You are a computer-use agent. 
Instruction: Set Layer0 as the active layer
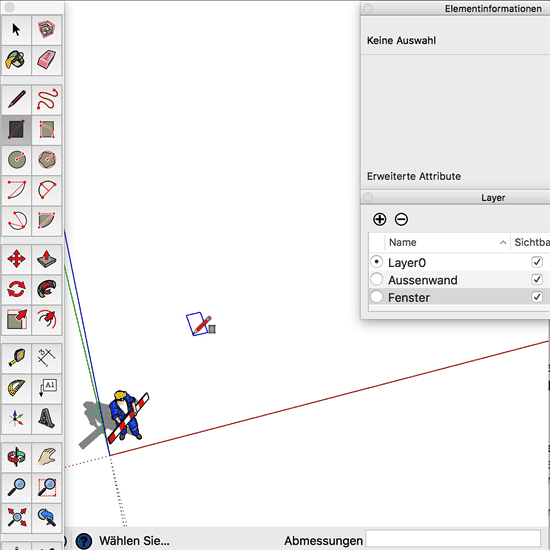376,262
